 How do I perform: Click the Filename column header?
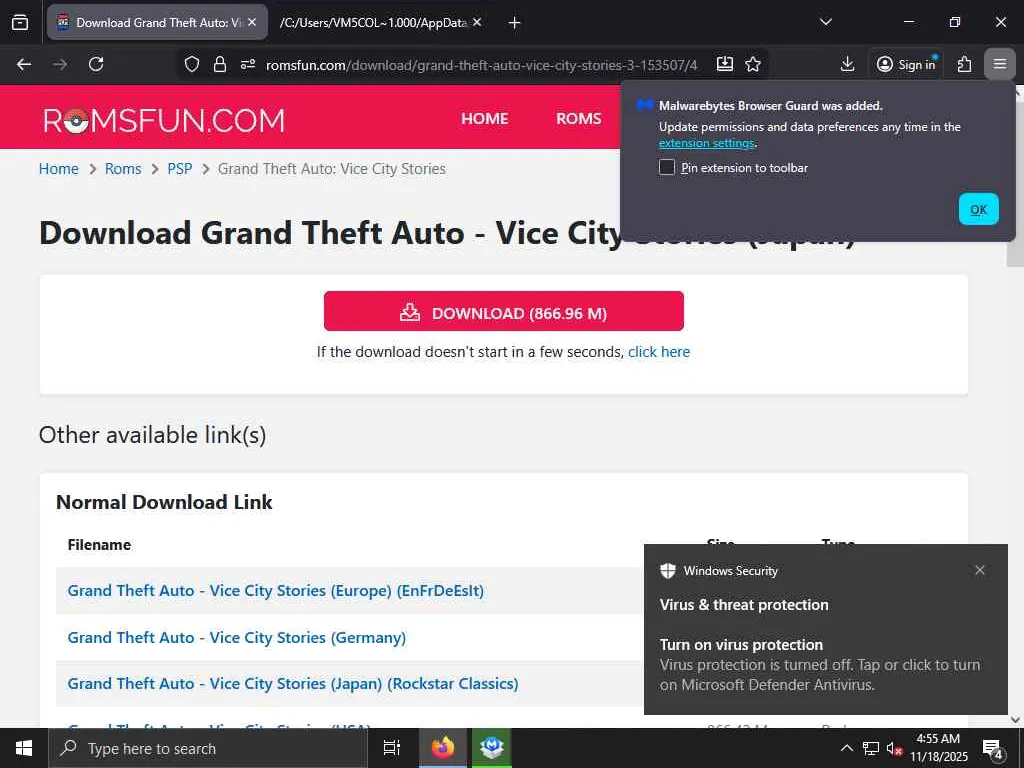99,545
